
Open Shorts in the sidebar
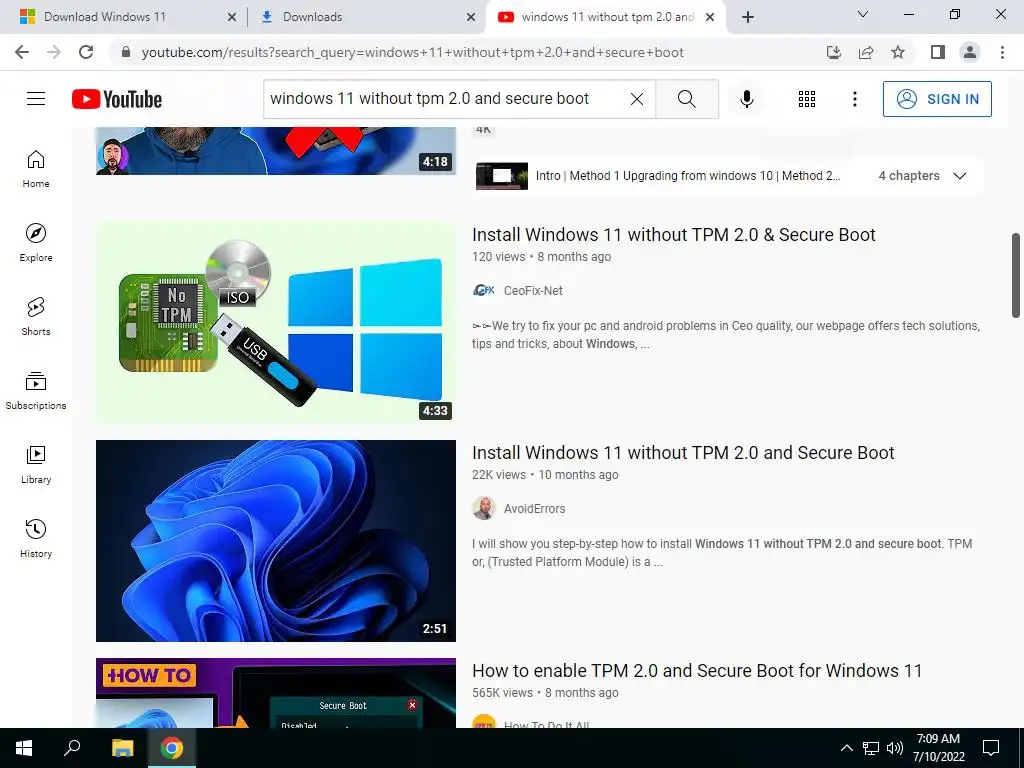pos(36,316)
